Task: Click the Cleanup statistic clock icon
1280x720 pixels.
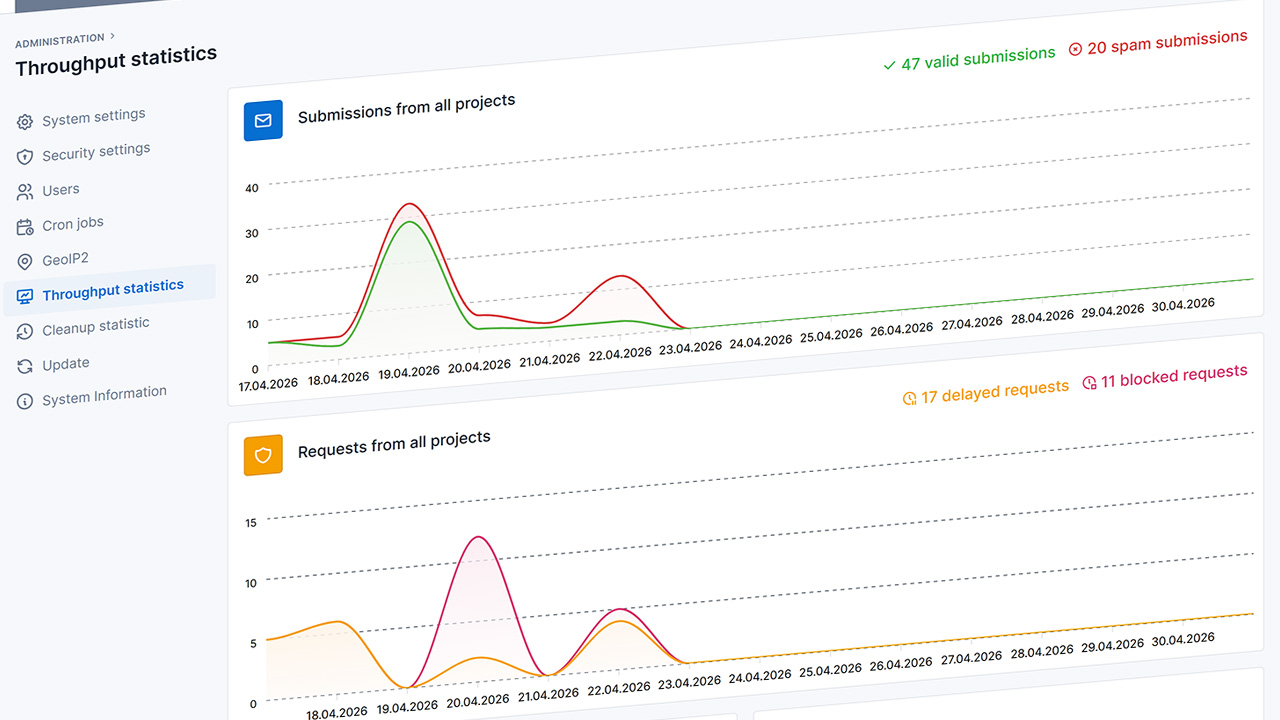Action: tap(25, 332)
